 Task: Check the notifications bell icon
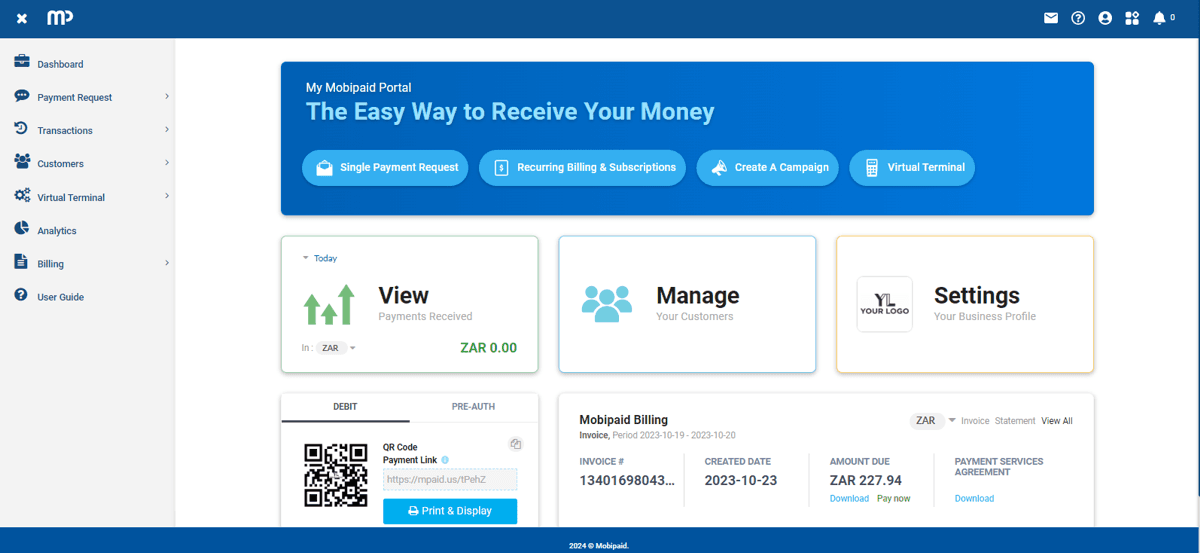pos(1159,18)
